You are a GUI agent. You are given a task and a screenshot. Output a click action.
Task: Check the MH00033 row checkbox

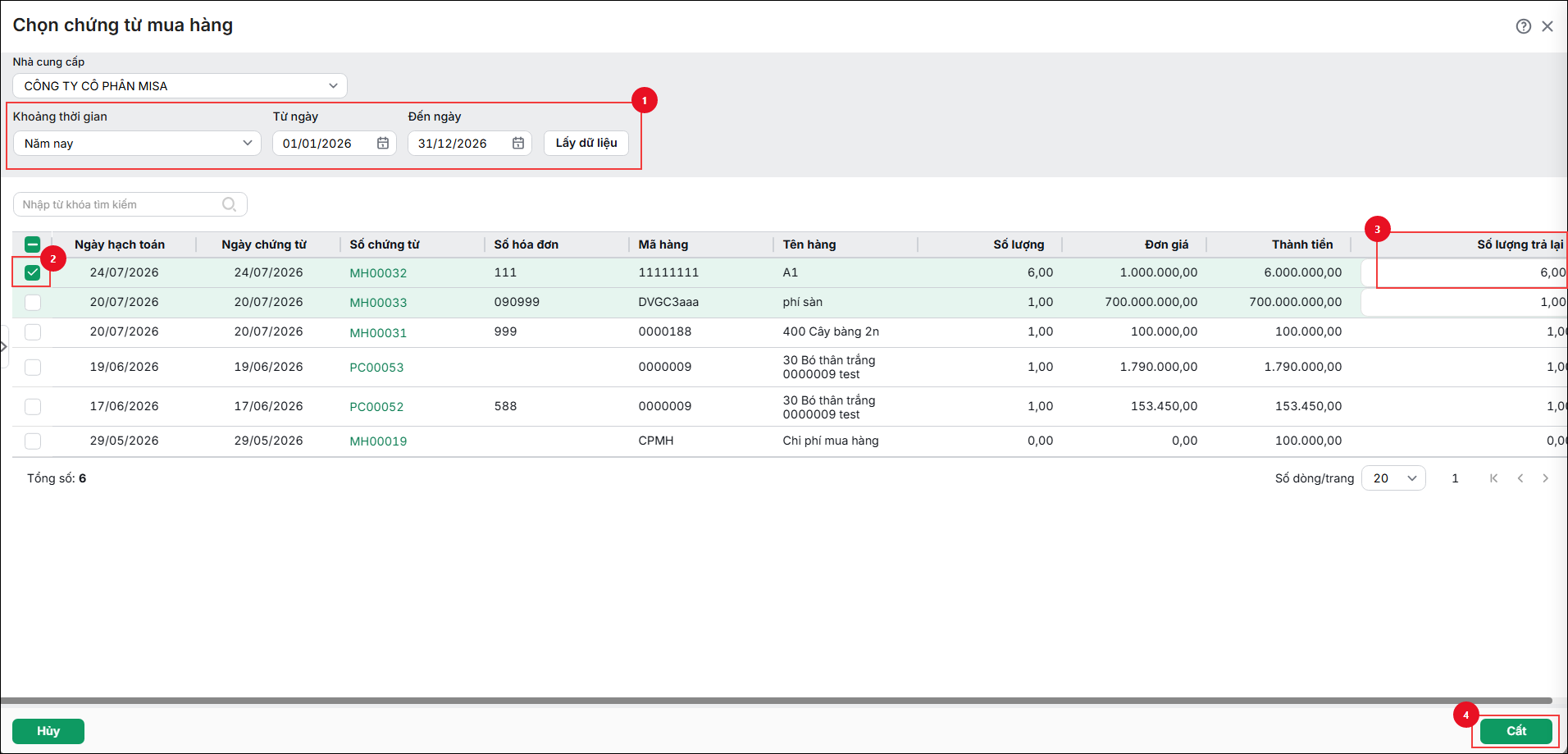(x=33, y=303)
